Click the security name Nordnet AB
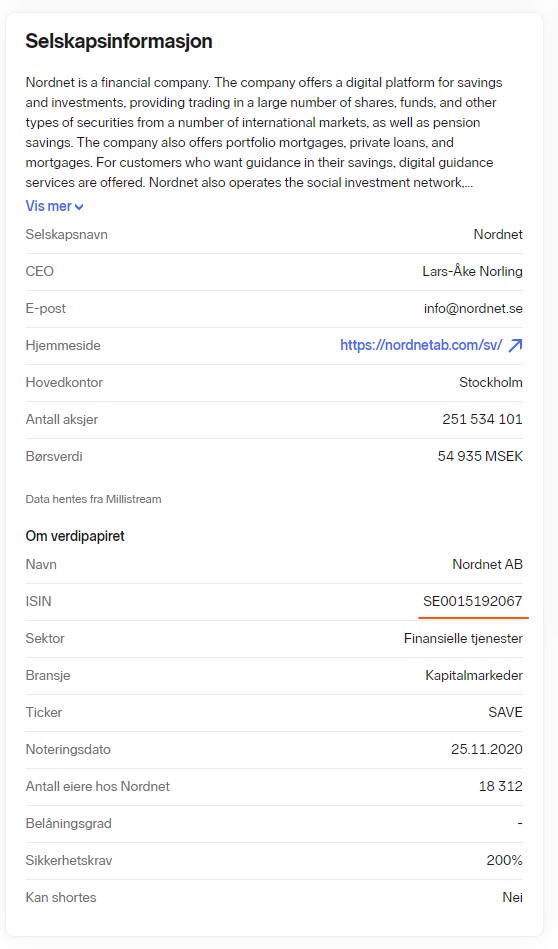Viewport: 558px width, 949px height. 488,564
